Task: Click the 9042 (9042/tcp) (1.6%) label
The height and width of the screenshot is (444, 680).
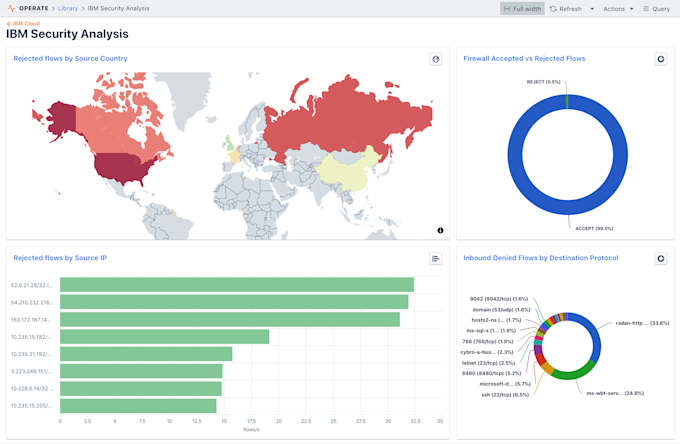Action: (499, 299)
